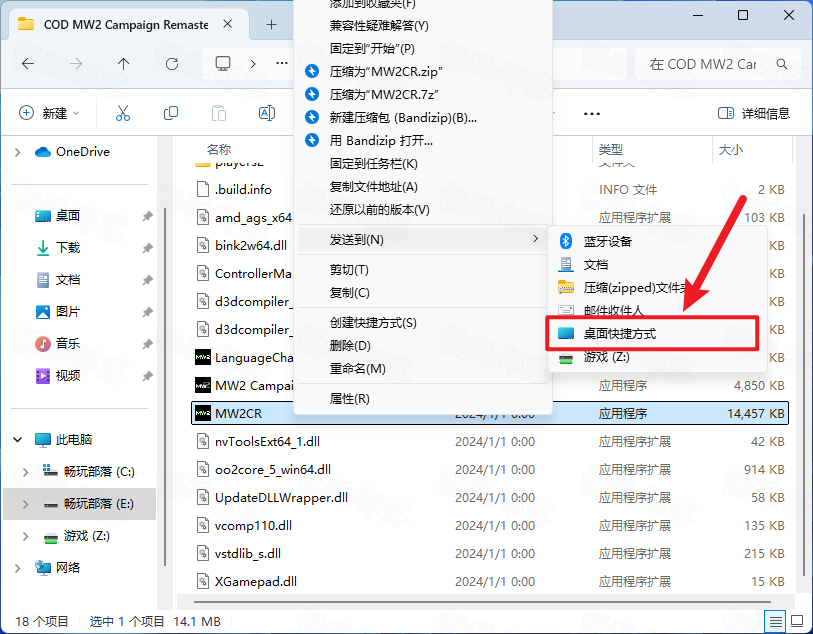Refresh the folder view
The image size is (813, 634).
[172, 64]
